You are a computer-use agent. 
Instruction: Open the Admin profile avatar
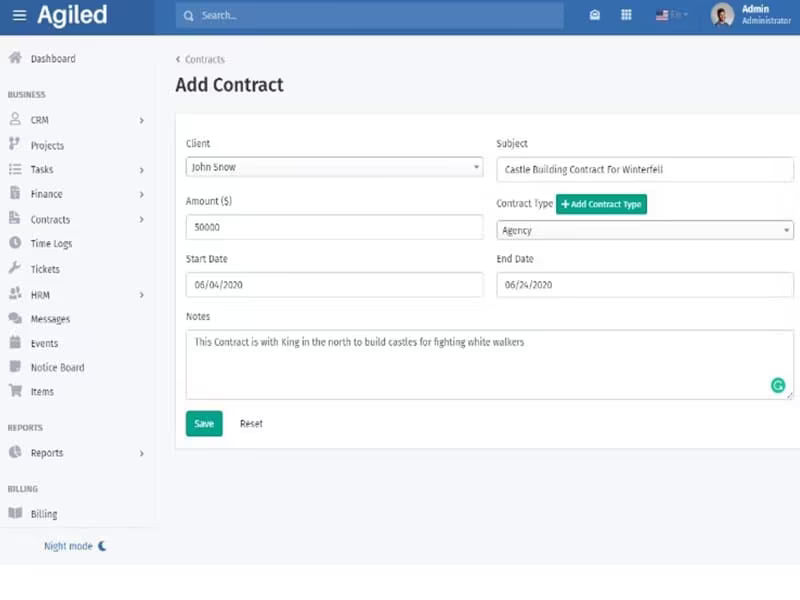coord(722,15)
